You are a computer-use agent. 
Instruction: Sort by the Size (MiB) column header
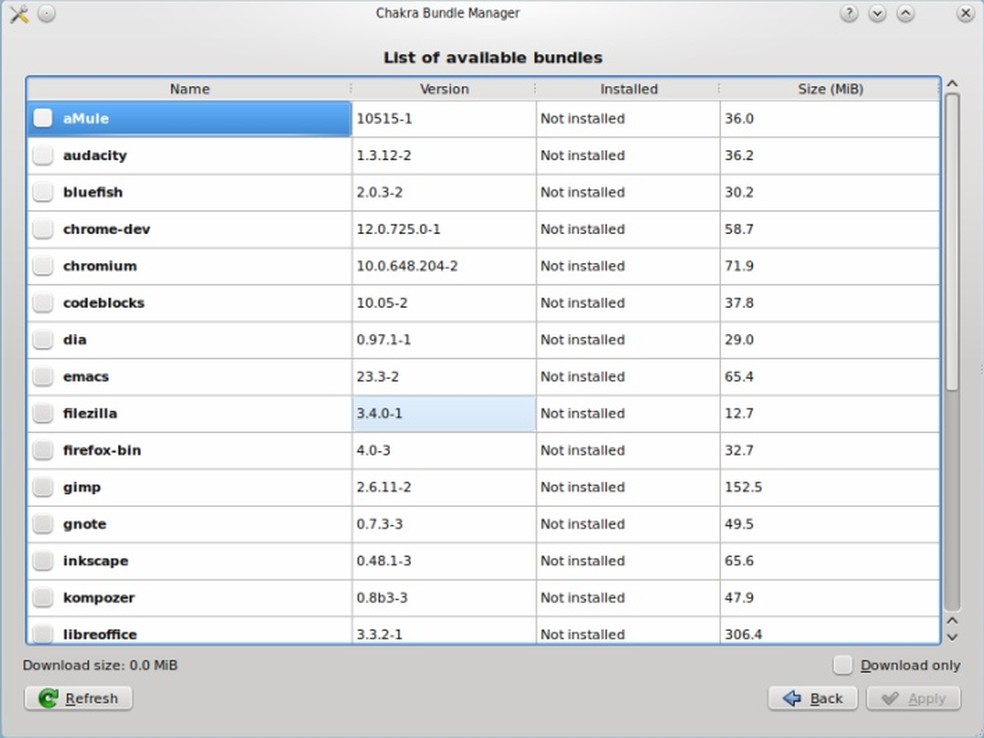click(830, 89)
